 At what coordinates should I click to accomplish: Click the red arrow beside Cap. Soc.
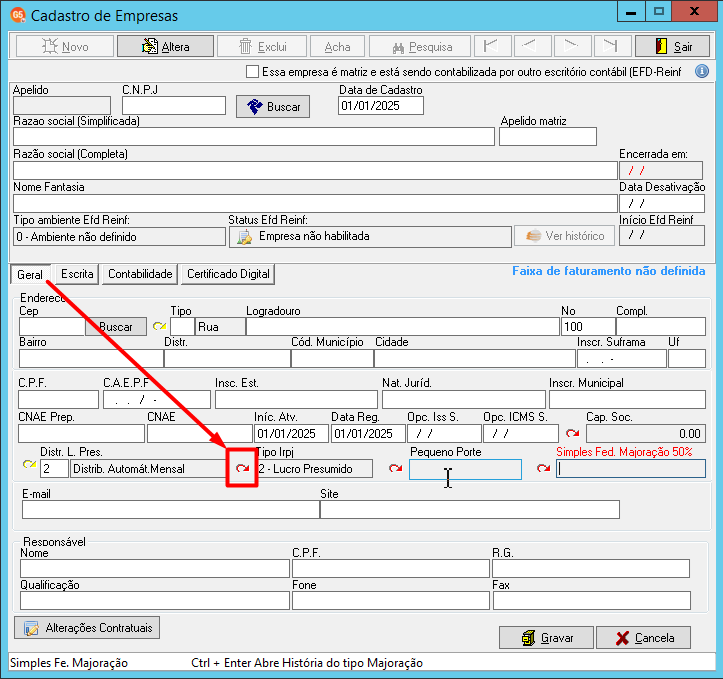click(x=572, y=433)
